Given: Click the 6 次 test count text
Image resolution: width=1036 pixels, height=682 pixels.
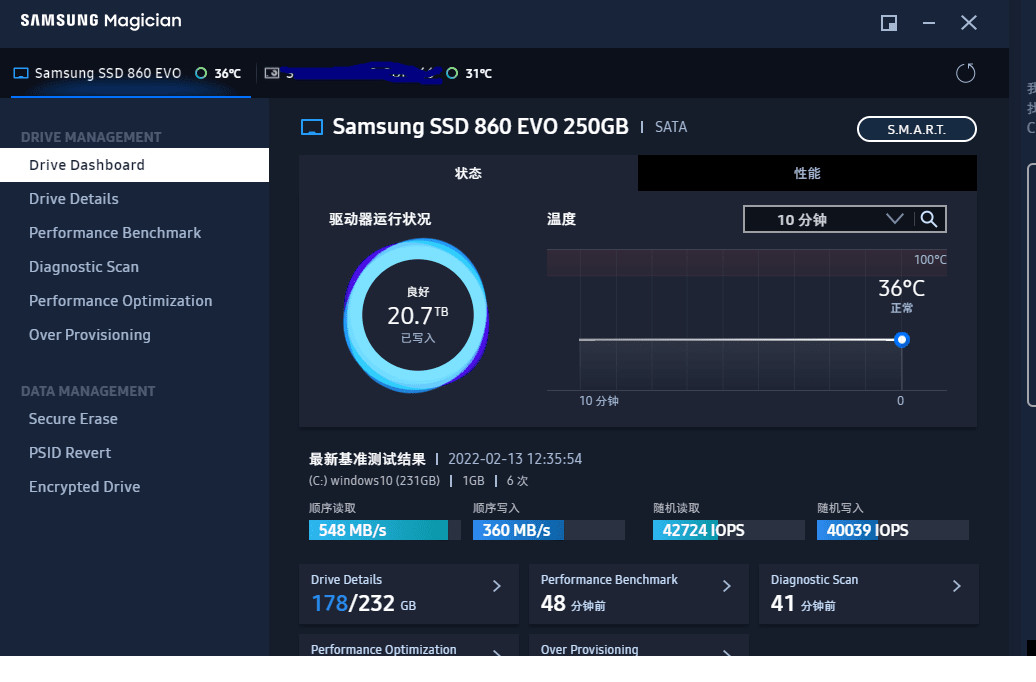Looking at the screenshot, I should coord(517,480).
